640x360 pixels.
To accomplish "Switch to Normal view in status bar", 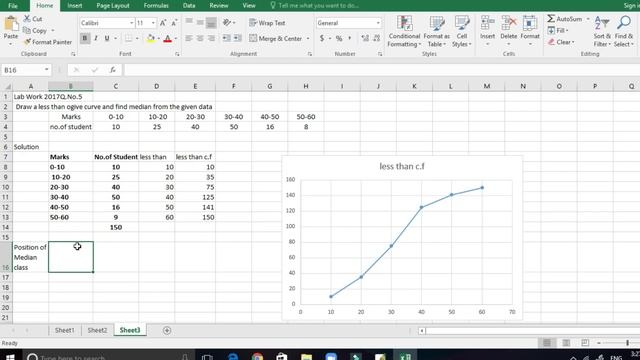I will (547, 343).
